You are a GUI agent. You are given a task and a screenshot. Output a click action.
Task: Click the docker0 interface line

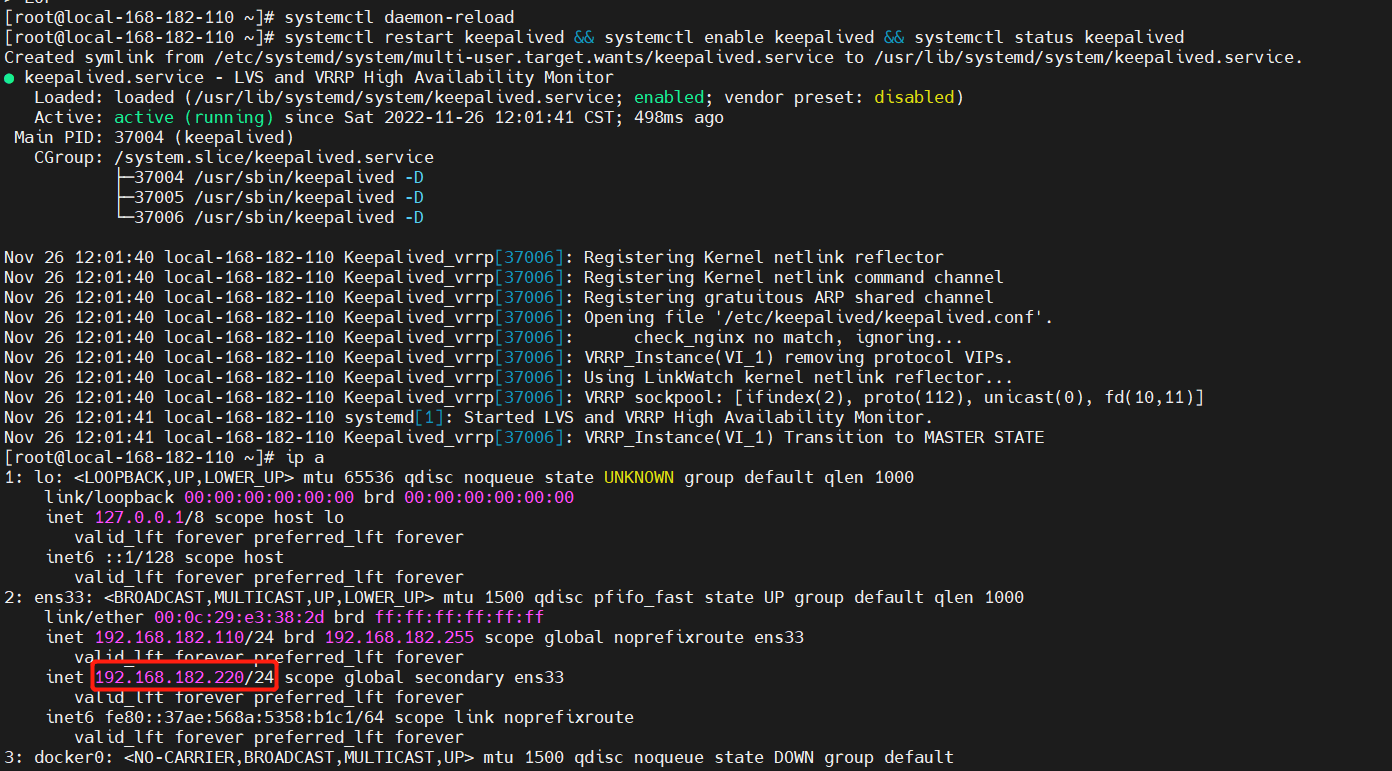[x=479, y=758]
